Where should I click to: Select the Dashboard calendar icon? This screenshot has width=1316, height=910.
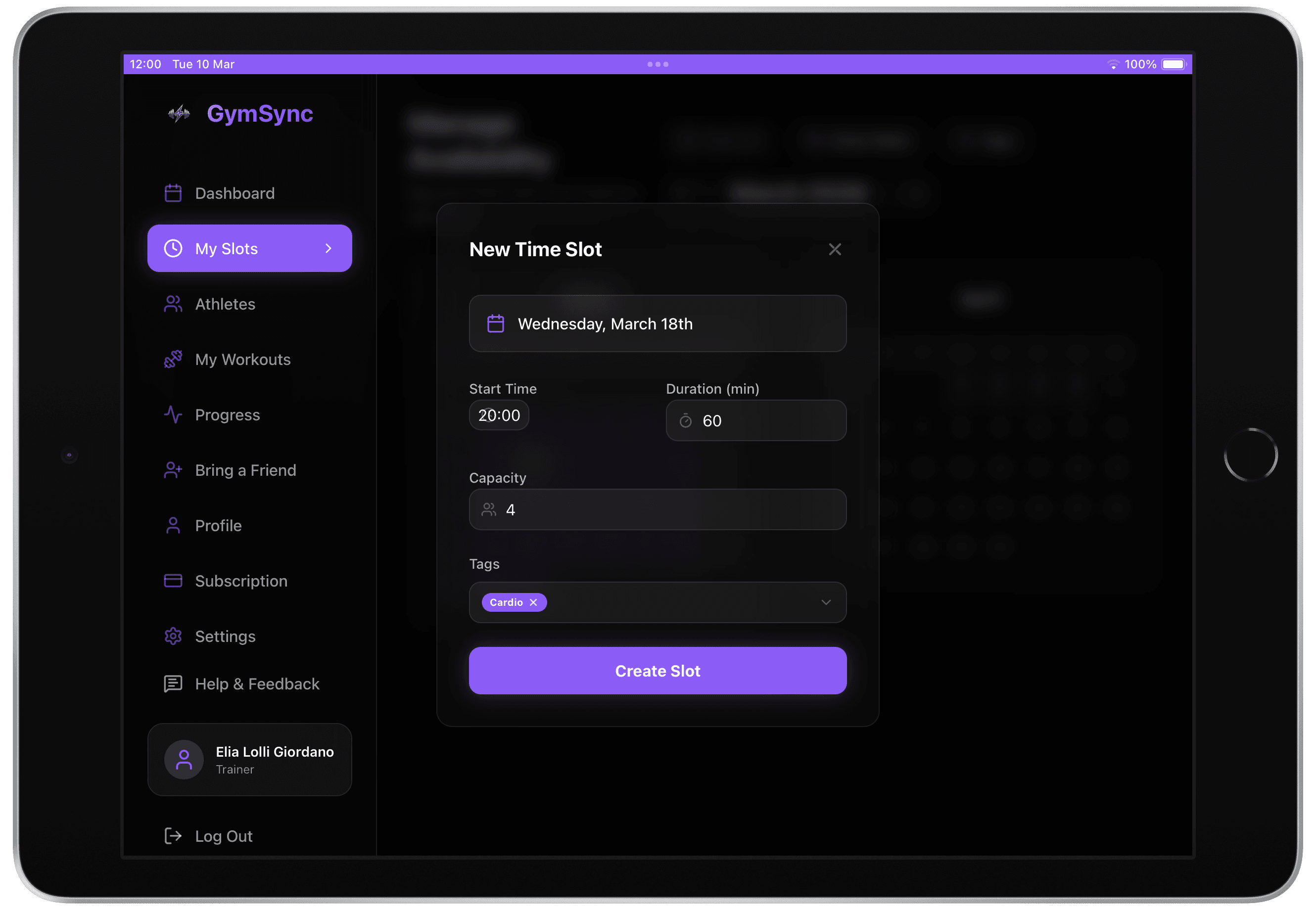[x=173, y=193]
